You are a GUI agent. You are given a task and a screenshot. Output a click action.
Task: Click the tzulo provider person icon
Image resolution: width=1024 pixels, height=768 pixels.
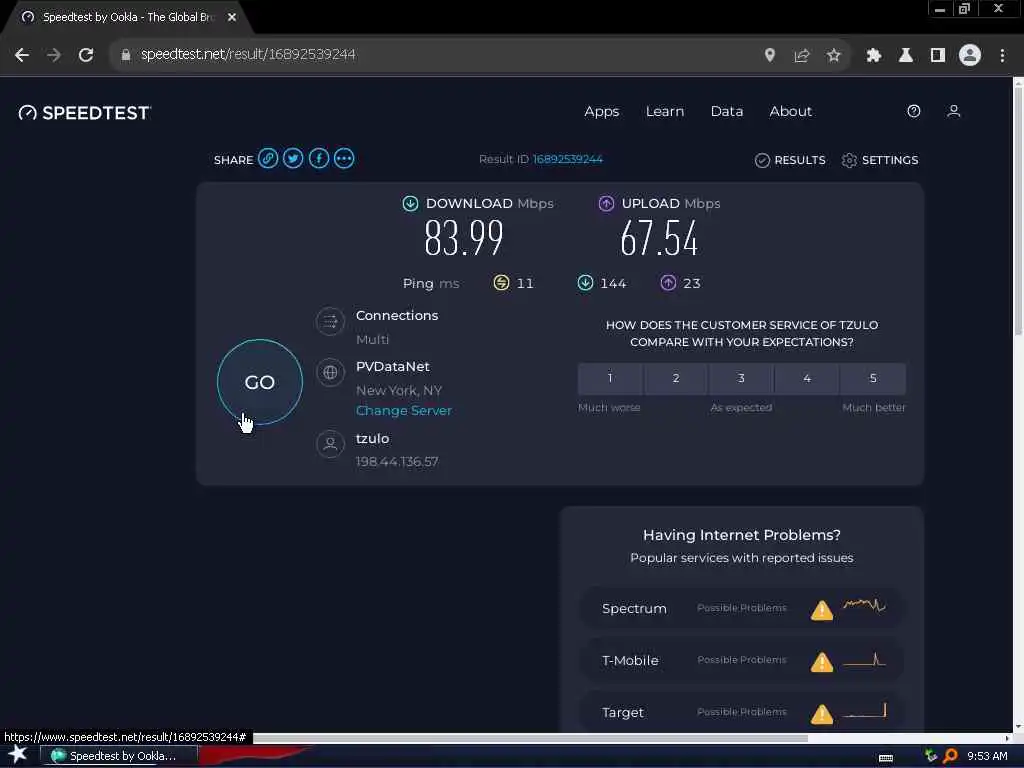tap(330, 444)
